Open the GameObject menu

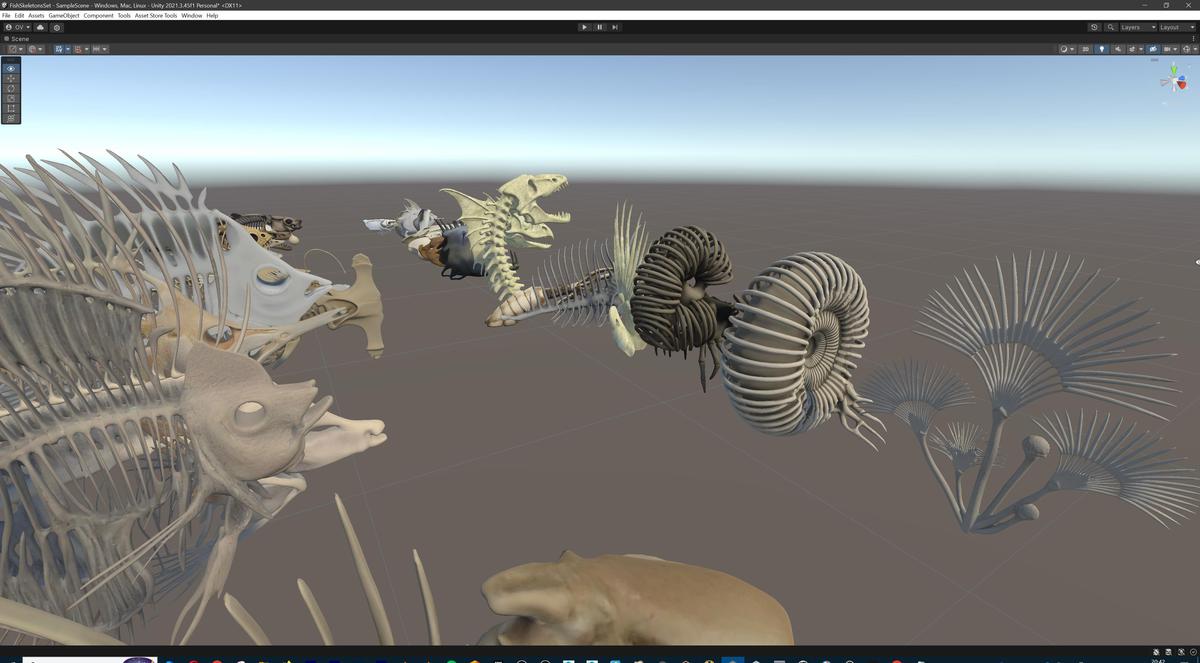63,15
